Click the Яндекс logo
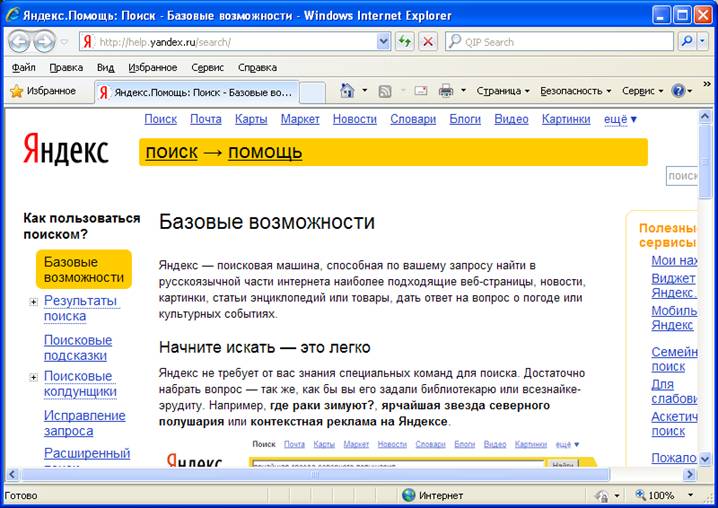The height and width of the screenshot is (508, 718). [x=65, y=149]
